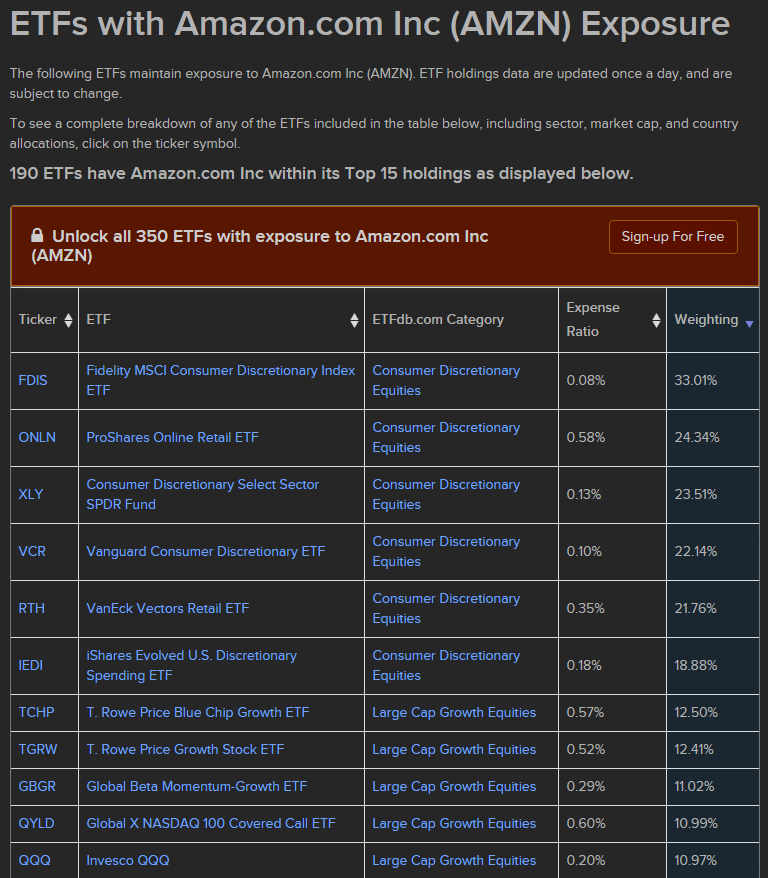Select the 0.60% expense ratio cell
Screen dimensions: 768x878
pyautogui.click(x=612, y=824)
